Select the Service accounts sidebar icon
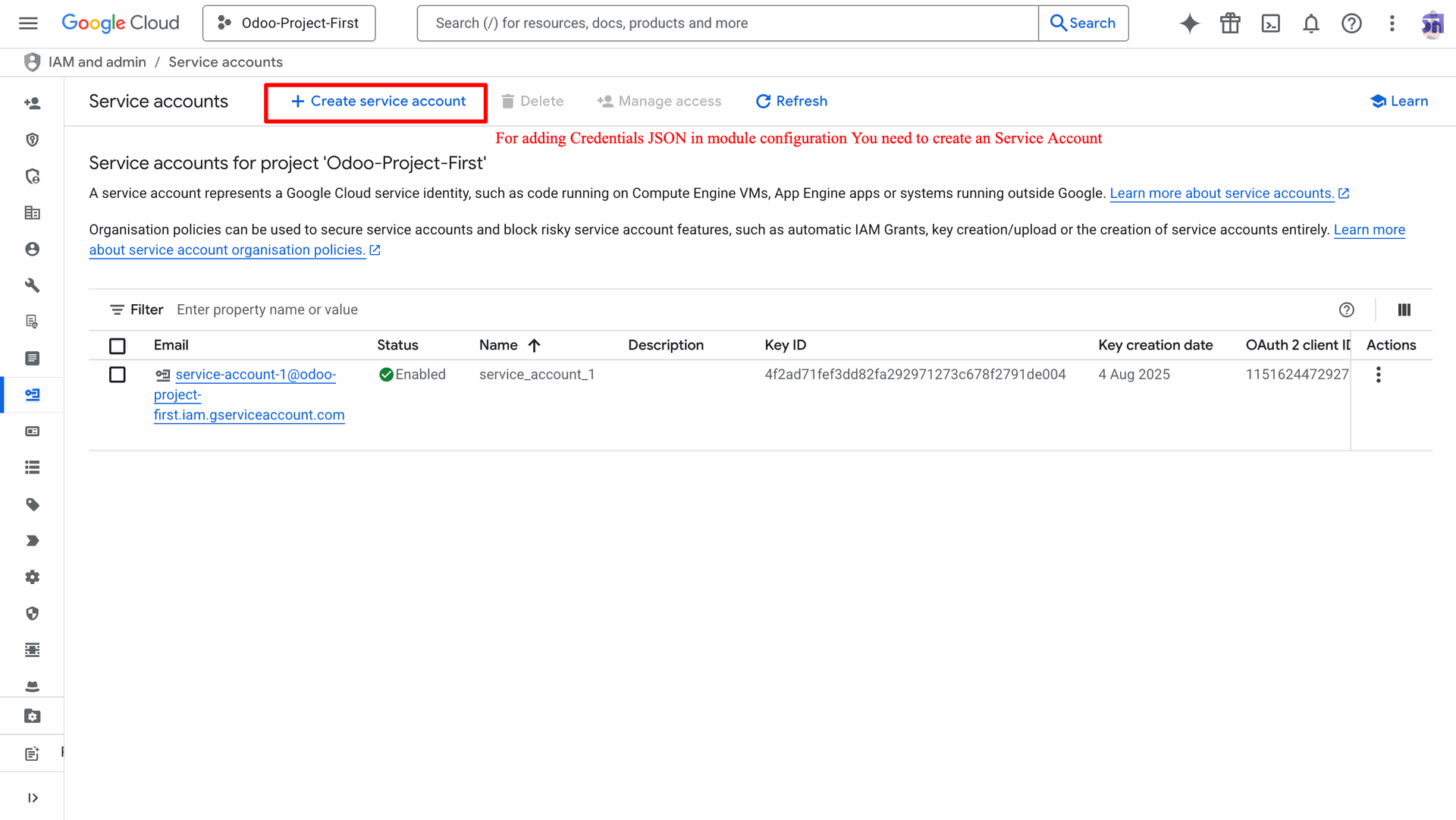This screenshot has width=1456, height=820. pyautogui.click(x=32, y=394)
